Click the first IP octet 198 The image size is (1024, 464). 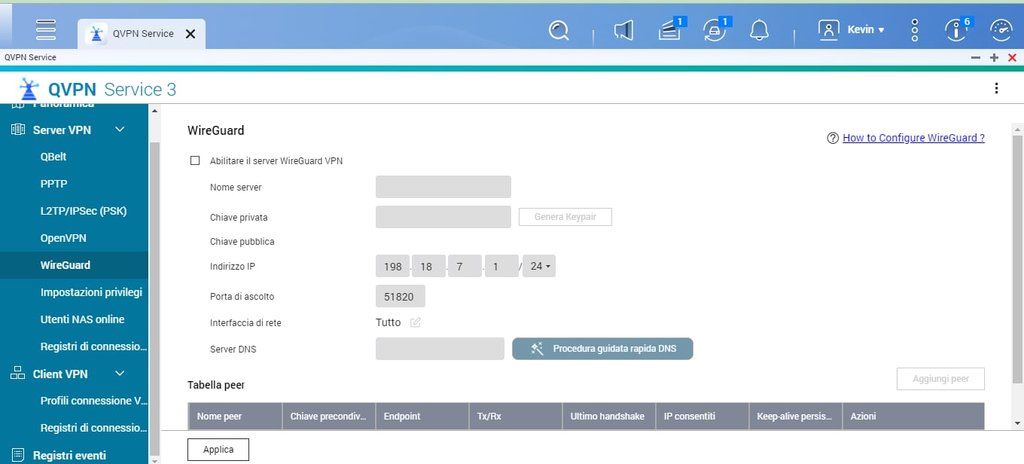392,266
